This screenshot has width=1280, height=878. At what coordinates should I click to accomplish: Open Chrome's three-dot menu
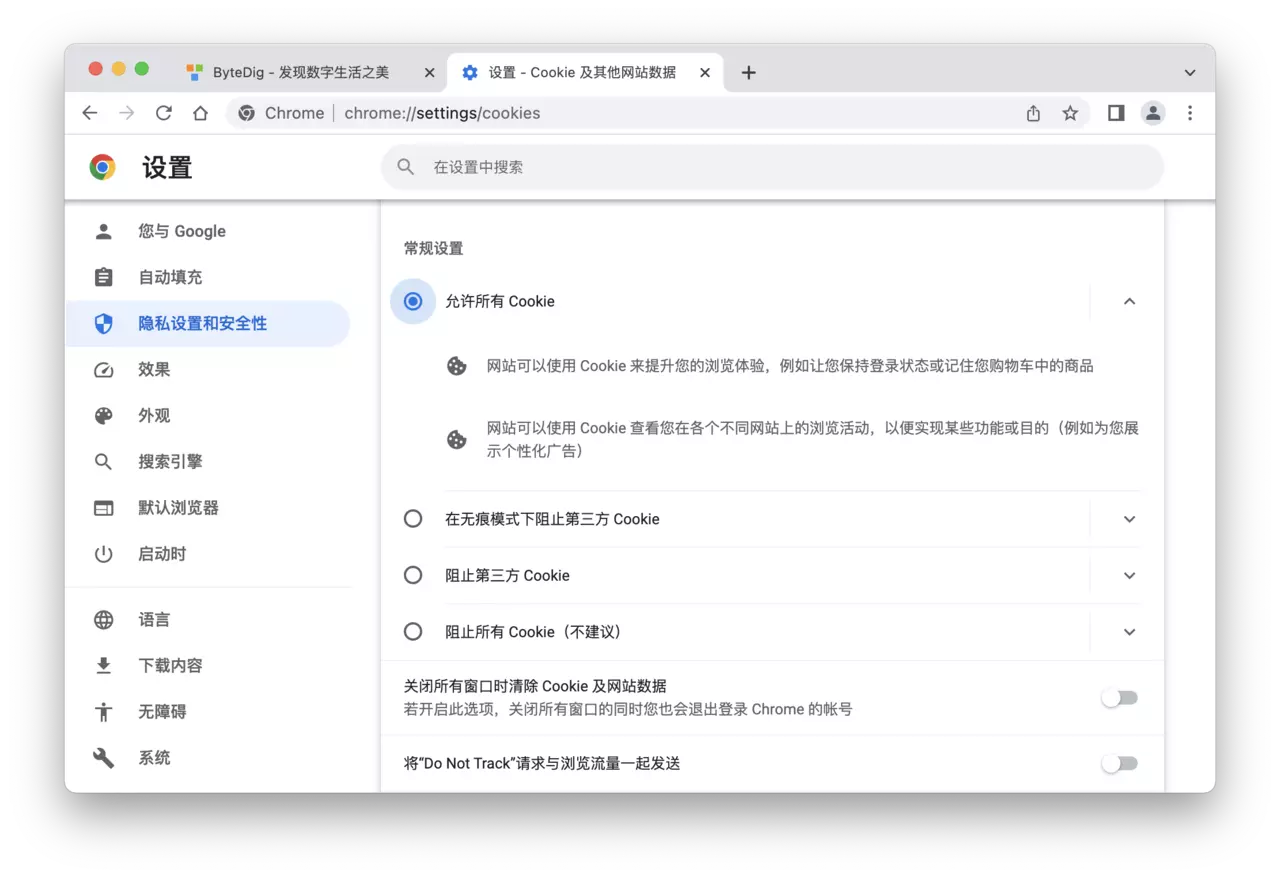pos(1190,113)
